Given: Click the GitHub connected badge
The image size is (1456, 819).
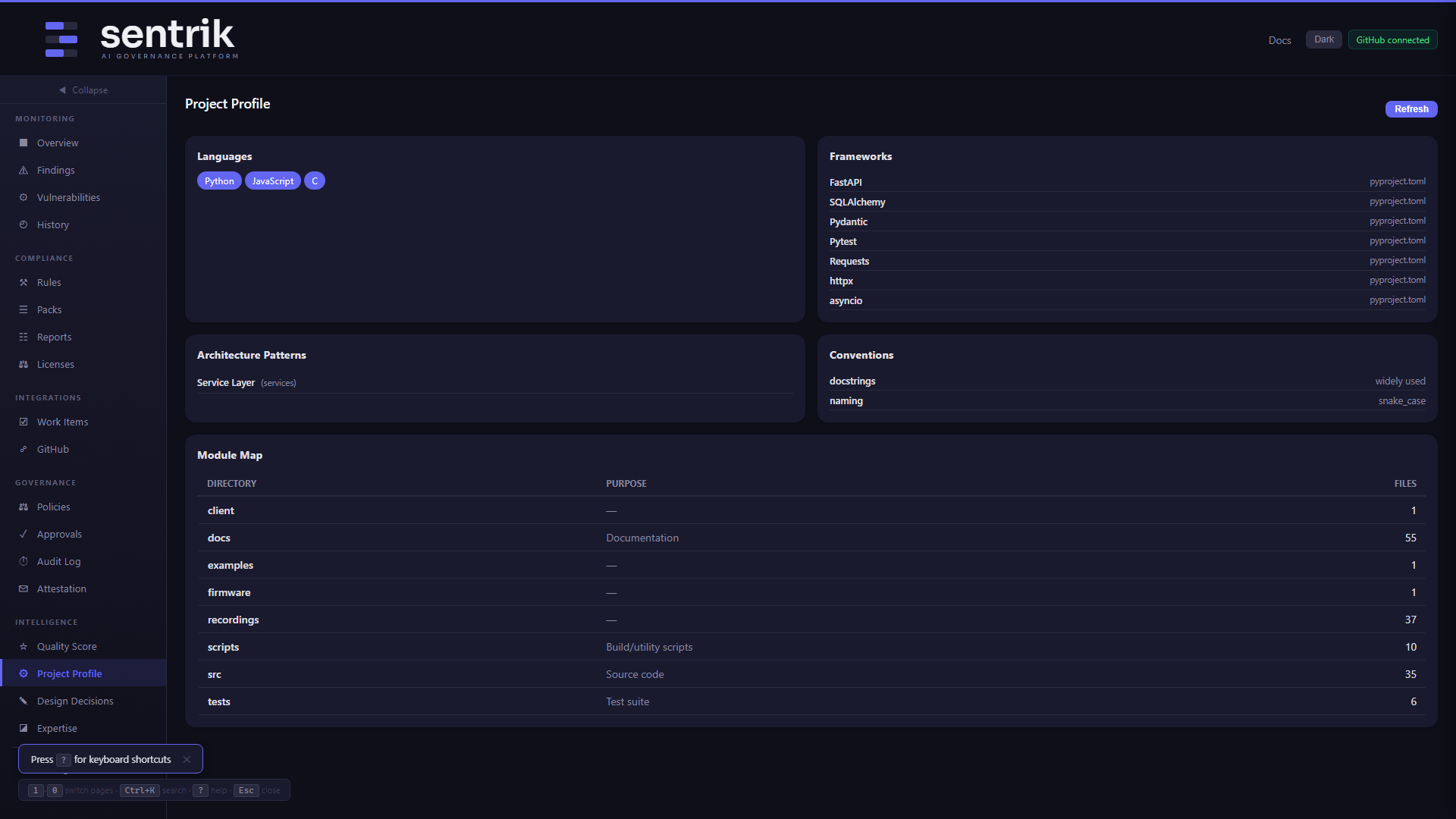Looking at the screenshot, I should coord(1392,39).
